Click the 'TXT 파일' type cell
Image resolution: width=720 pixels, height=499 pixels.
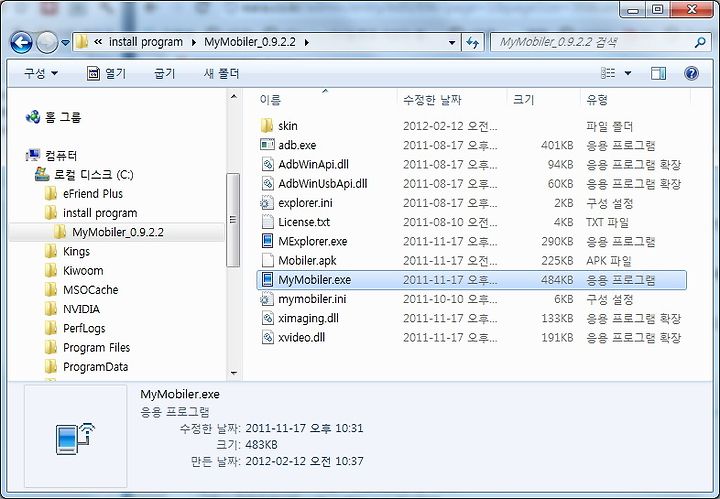pos(608,222)
